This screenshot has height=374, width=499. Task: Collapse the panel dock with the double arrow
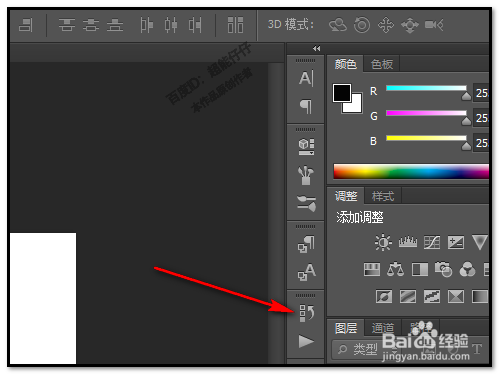pos(316,49)
